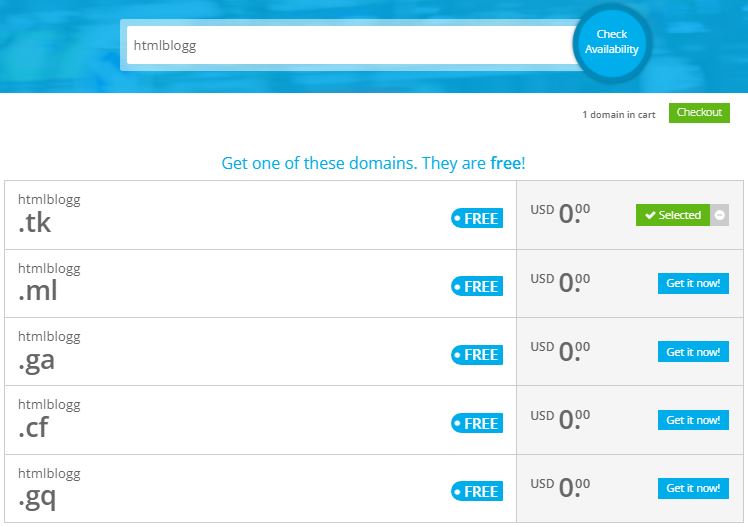Viewport: 748px width, 527px height.
Task: Click the FREE badge on the .gq row
Action: [476, 491]
